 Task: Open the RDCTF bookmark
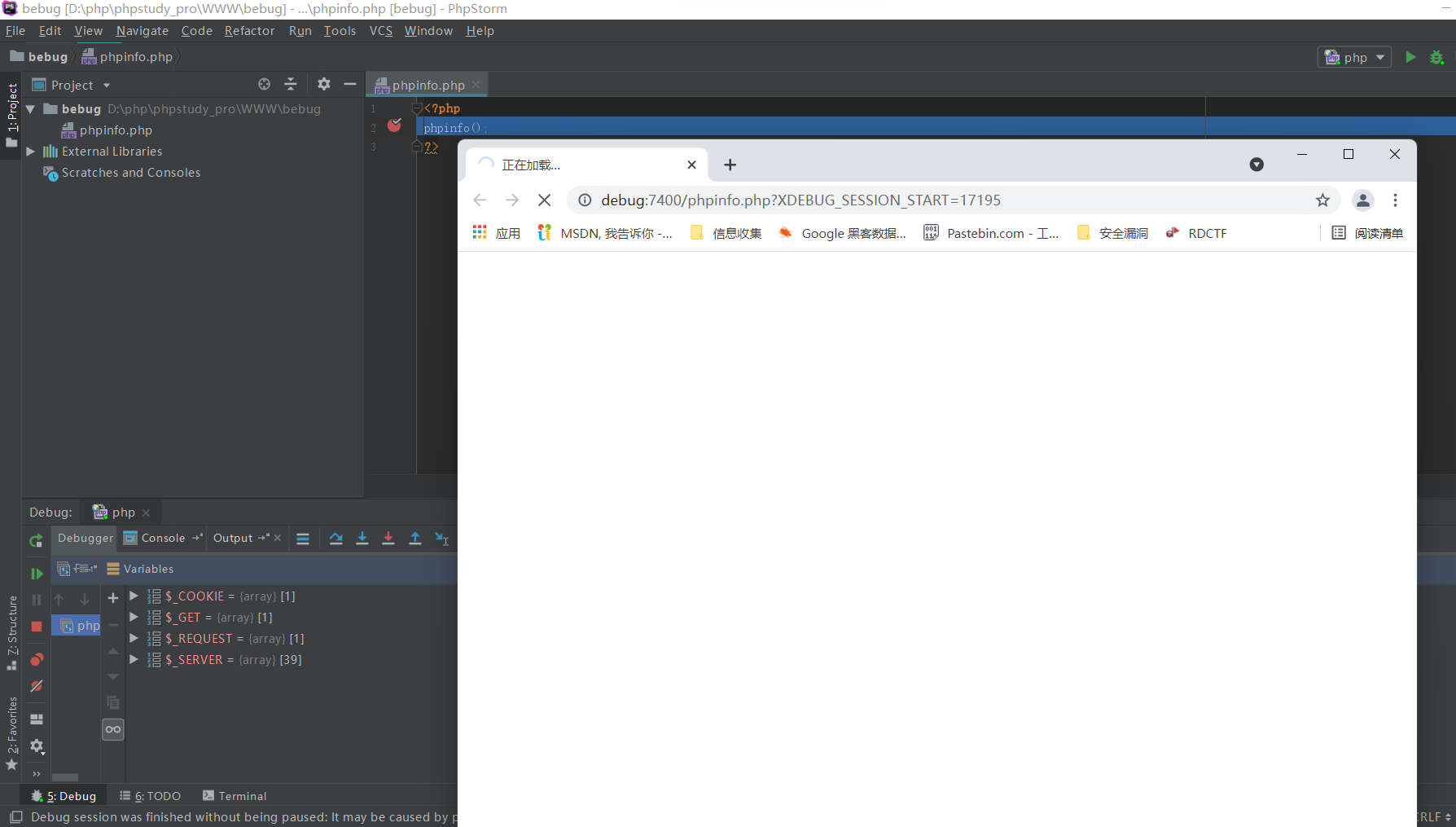point(1196,233)
